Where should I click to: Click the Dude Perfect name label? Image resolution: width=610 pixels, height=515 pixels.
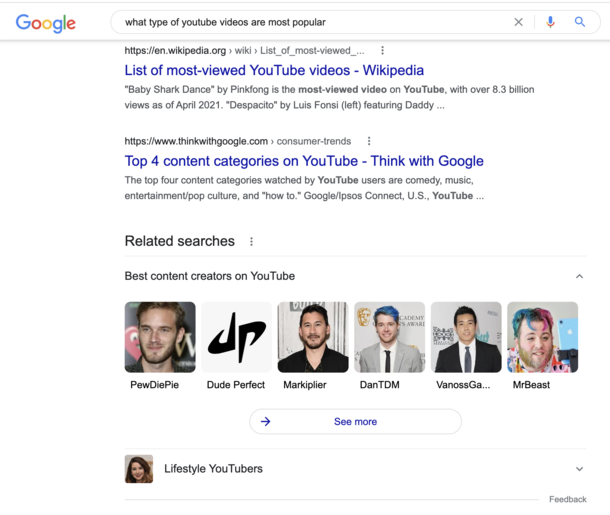[236, 385]
